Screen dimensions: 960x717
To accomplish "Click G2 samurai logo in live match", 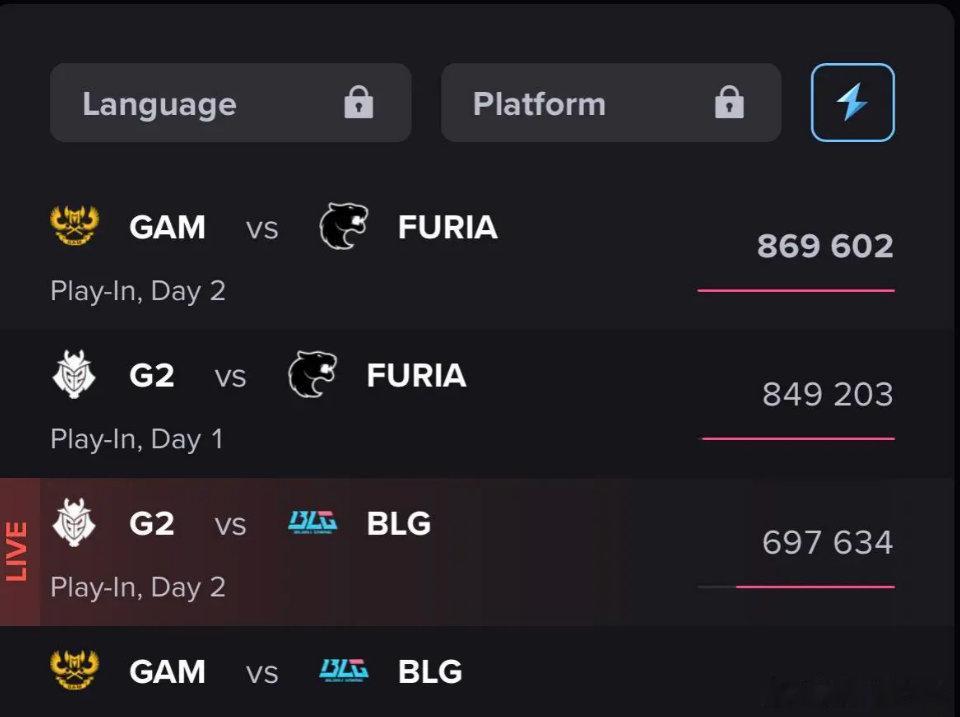I will (x=74, y=522).
